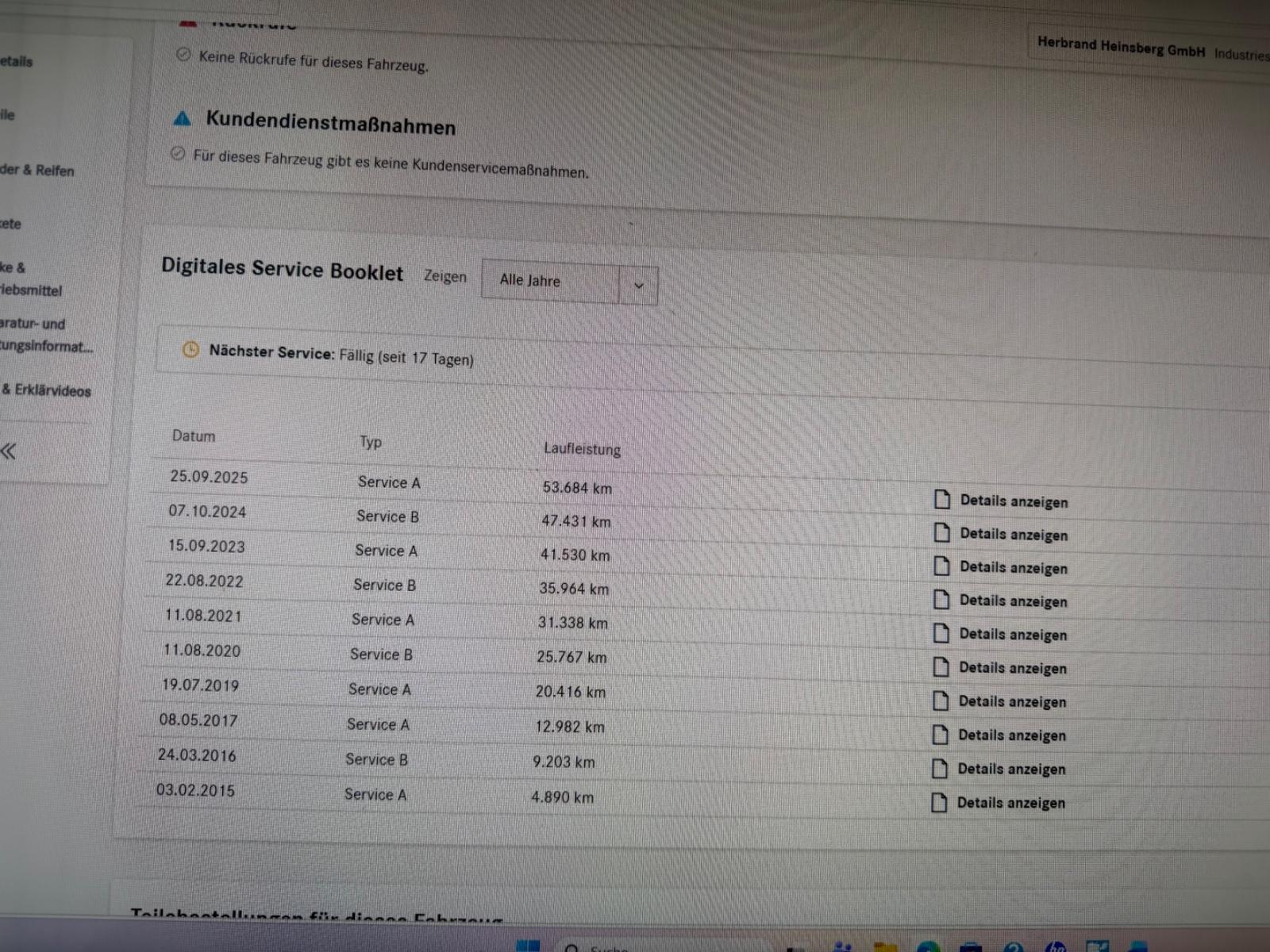Click the Typ column header
The width and height of the screenshot is (1270, 952).
[371, 442]
